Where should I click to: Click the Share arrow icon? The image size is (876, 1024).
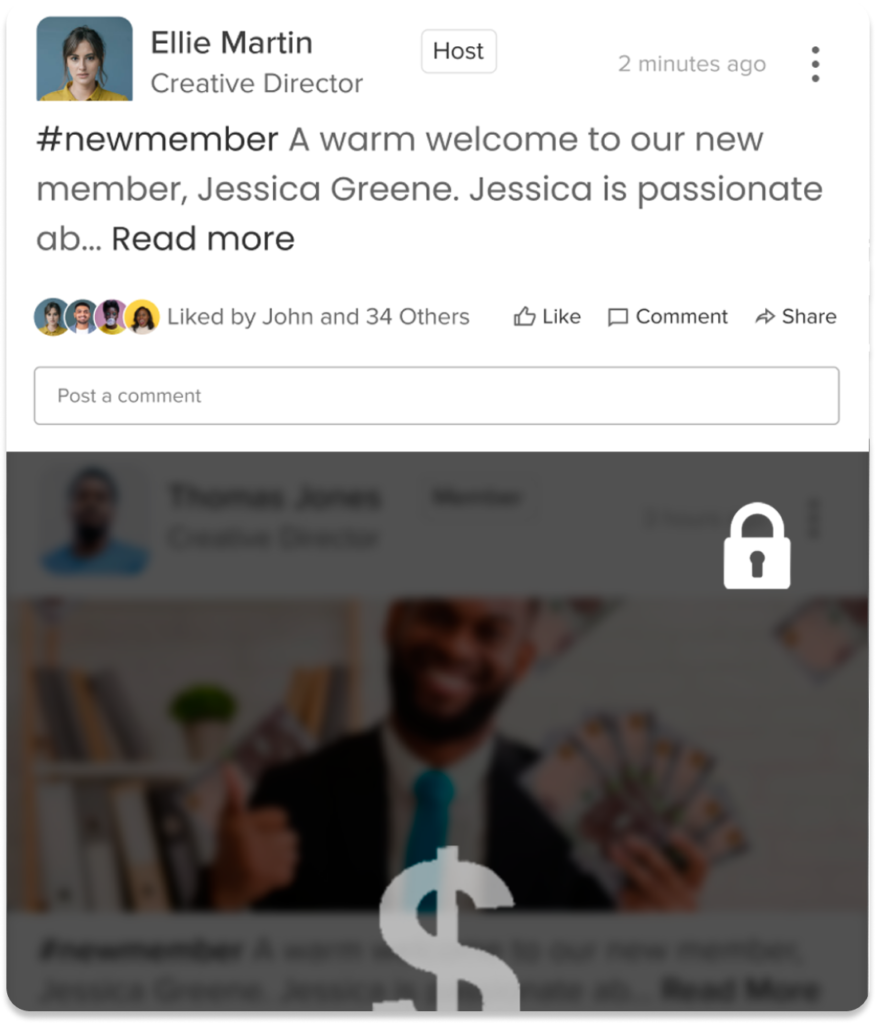coord(765,317)
